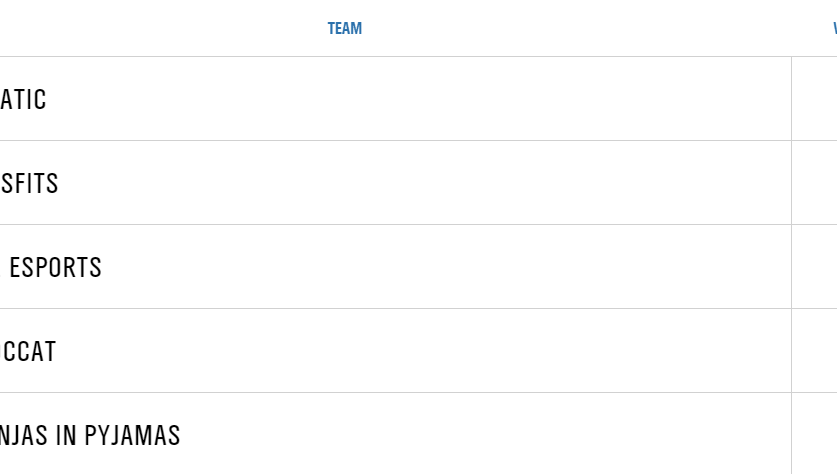837x474 pixels.
Task: Click the header row between TEAM and the next column
Action: click(x=600, y=29)
